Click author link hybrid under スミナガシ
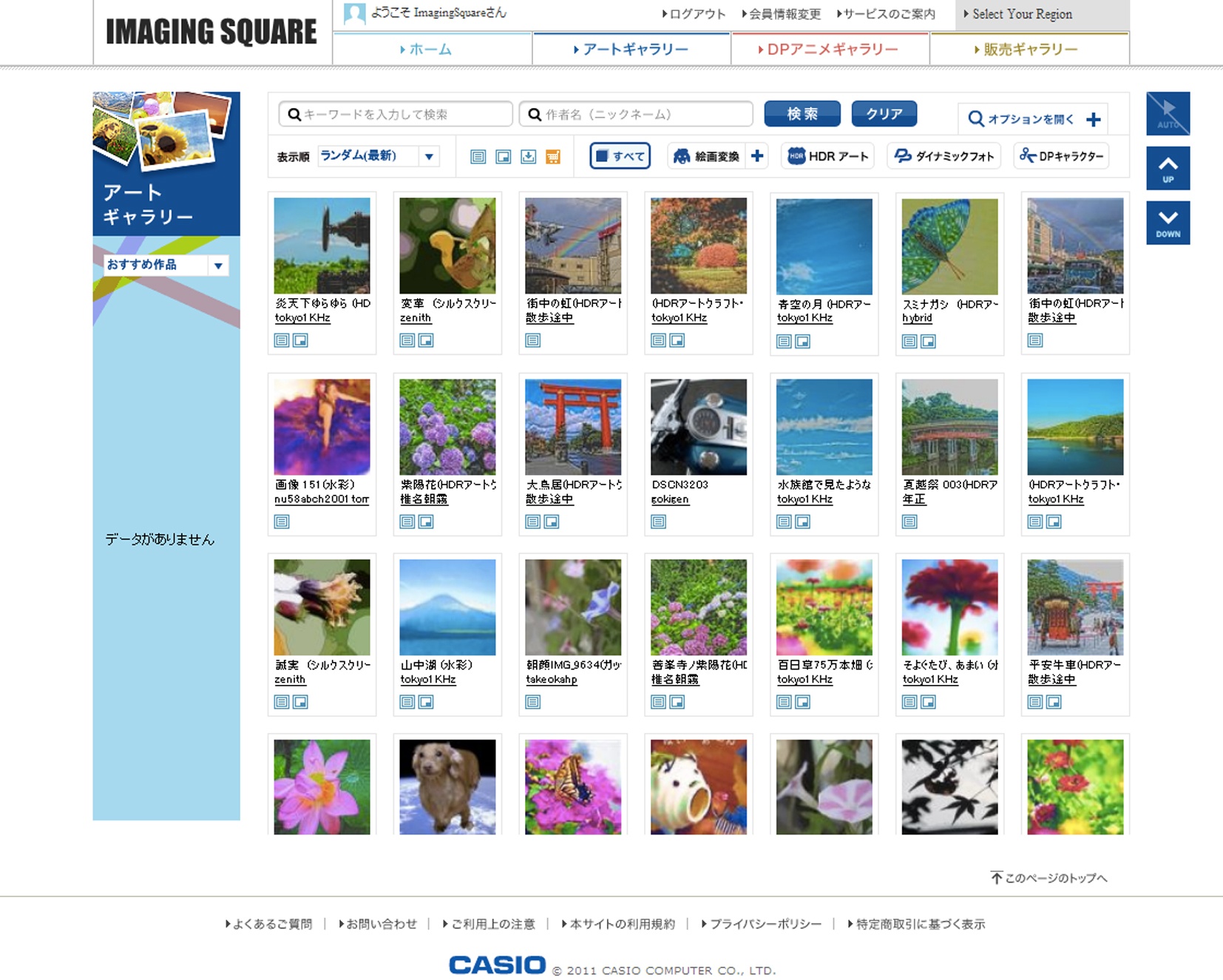Screen dimensions: 1223x980 [x=917, y=318]
